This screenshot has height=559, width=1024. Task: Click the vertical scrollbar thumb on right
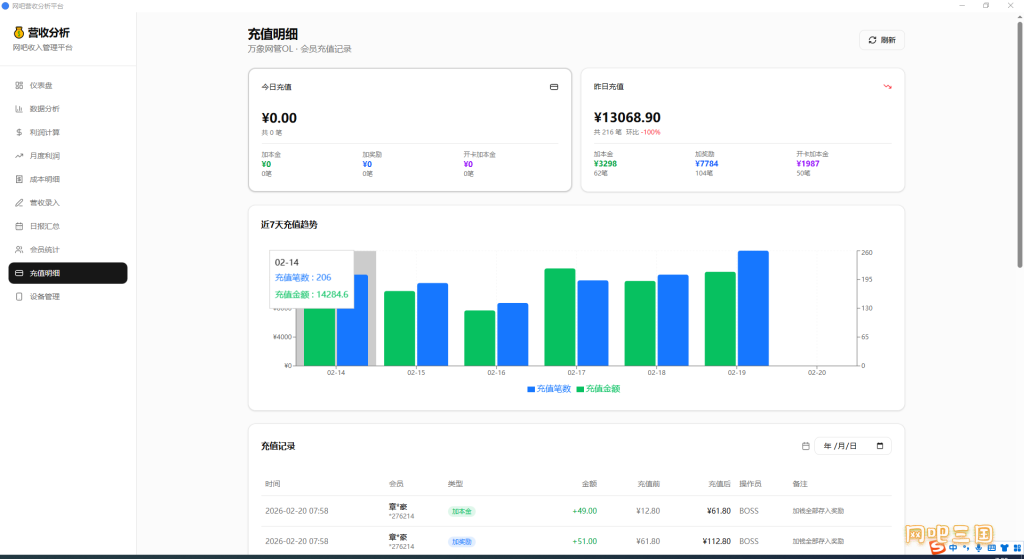coord(1019,144)
